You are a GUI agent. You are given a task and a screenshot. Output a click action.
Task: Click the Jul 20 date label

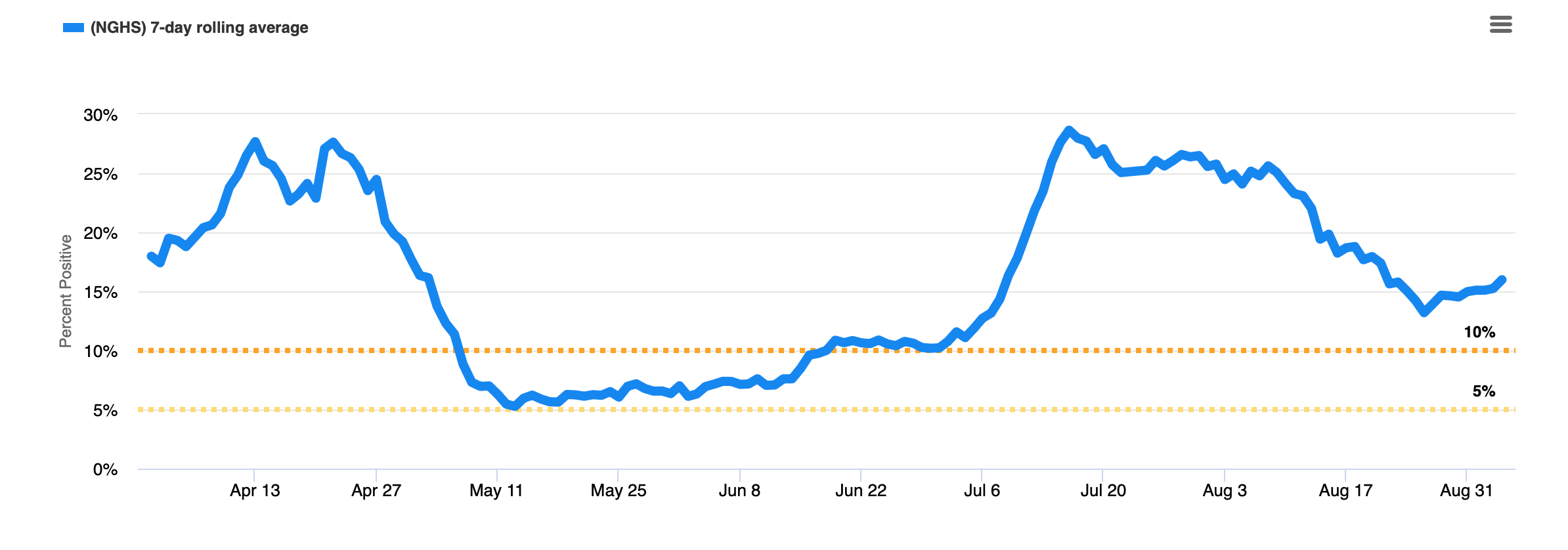1103,490
